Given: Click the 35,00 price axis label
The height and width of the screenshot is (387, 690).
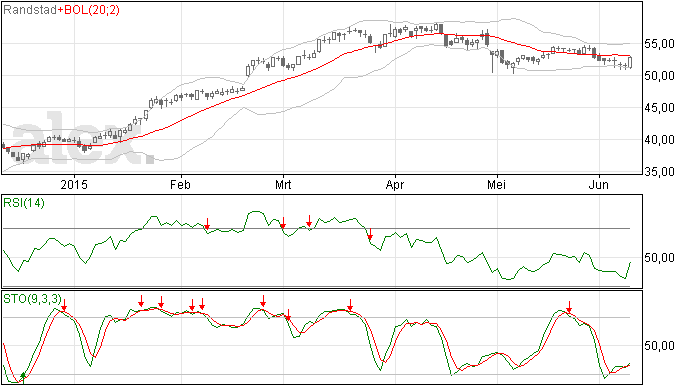Looking at the screenshot, I should (659, 172).
